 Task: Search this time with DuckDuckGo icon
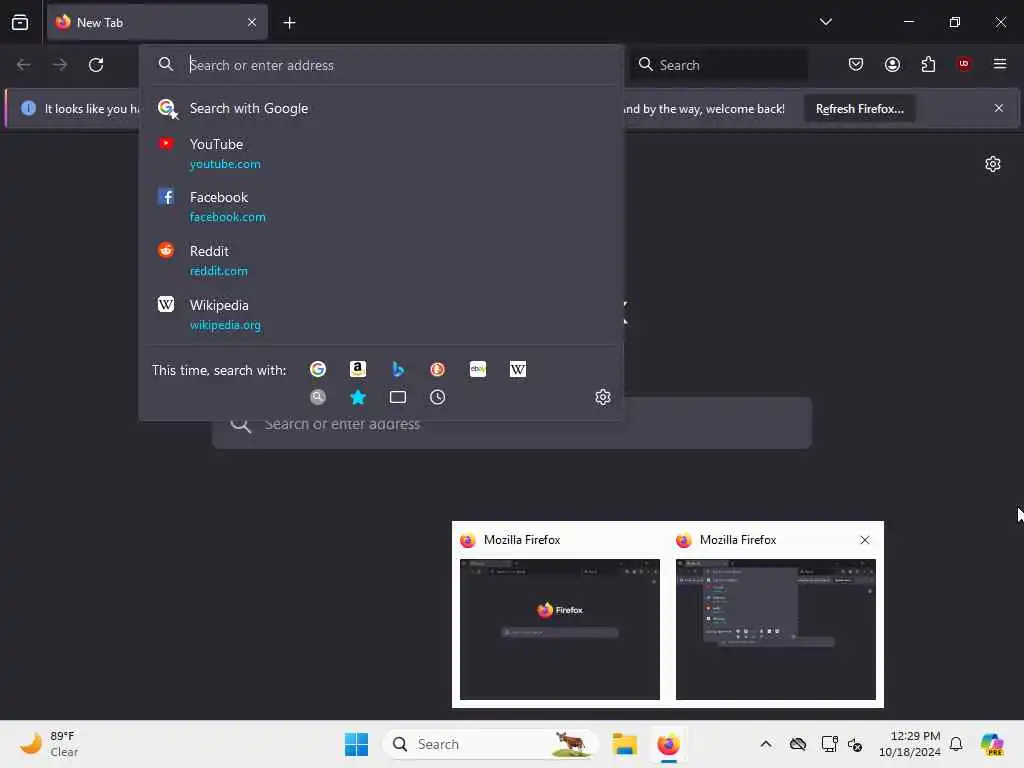pos(438,370)
